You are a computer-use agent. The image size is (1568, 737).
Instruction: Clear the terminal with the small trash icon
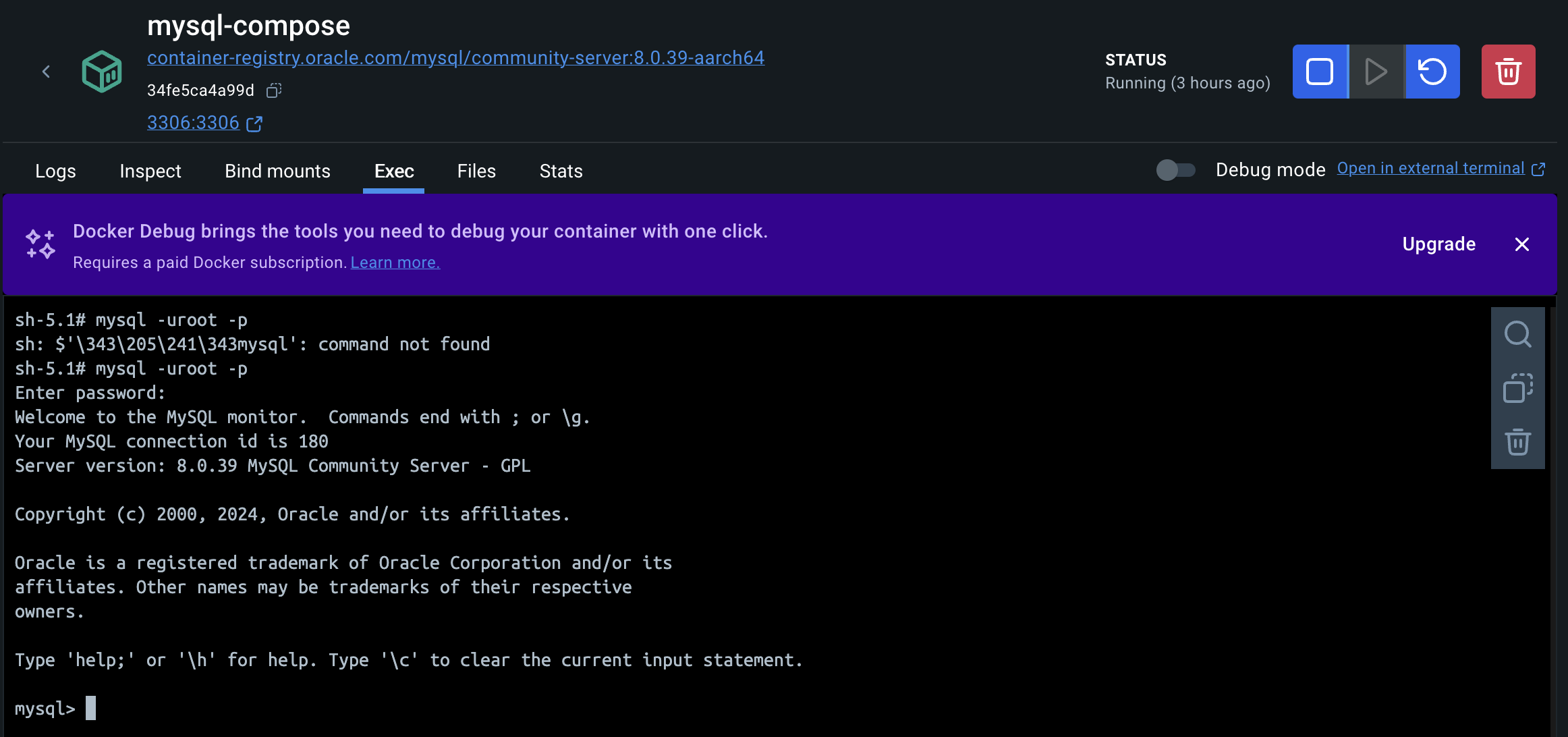tap(1517, 442)
